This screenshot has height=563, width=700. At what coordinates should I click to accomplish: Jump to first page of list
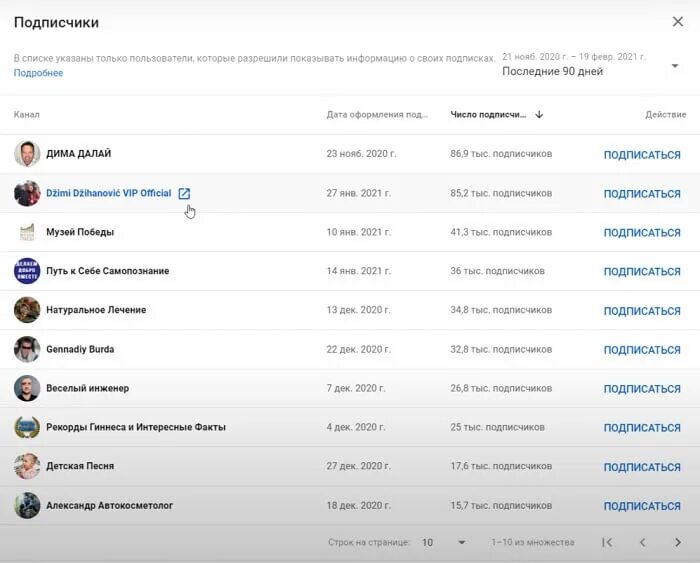(x=607, y=542)
